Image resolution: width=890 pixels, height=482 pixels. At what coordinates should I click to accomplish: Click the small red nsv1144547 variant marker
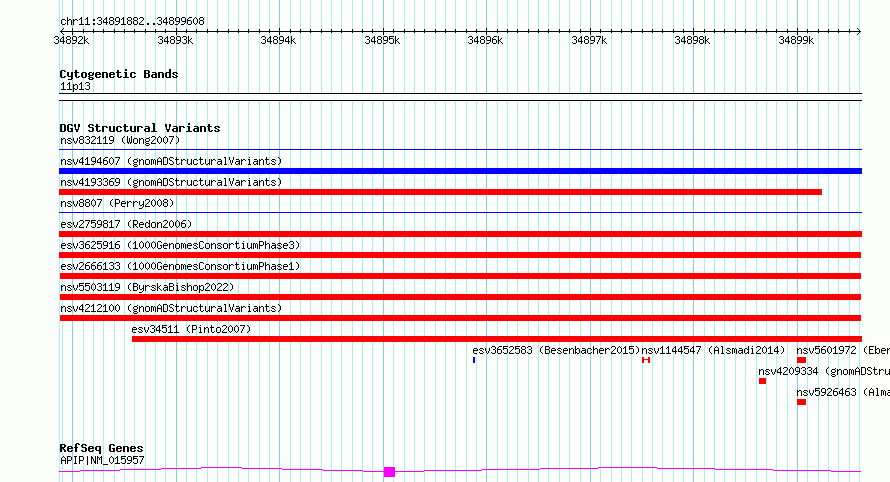(646, 360)
